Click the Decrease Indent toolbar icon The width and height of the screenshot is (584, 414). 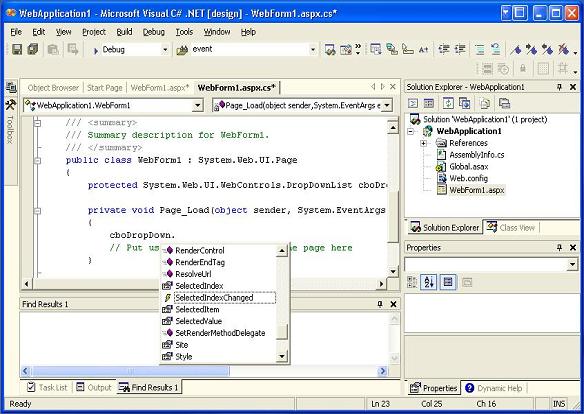pos(444,49)
